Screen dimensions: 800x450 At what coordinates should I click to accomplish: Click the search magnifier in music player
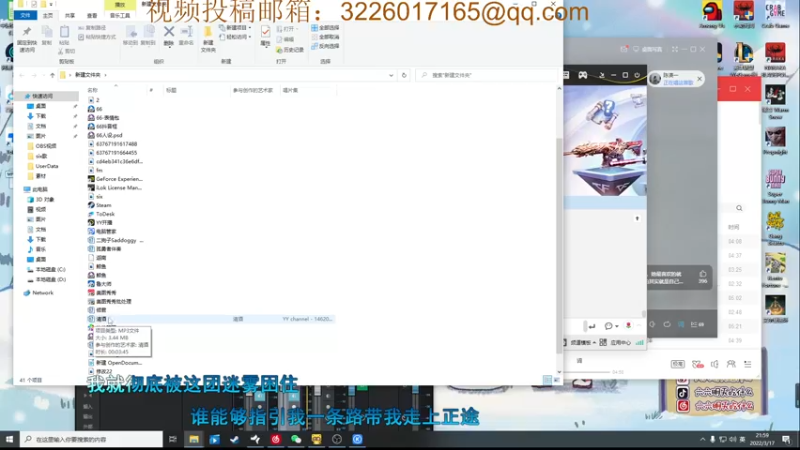(x=739, y=208)
